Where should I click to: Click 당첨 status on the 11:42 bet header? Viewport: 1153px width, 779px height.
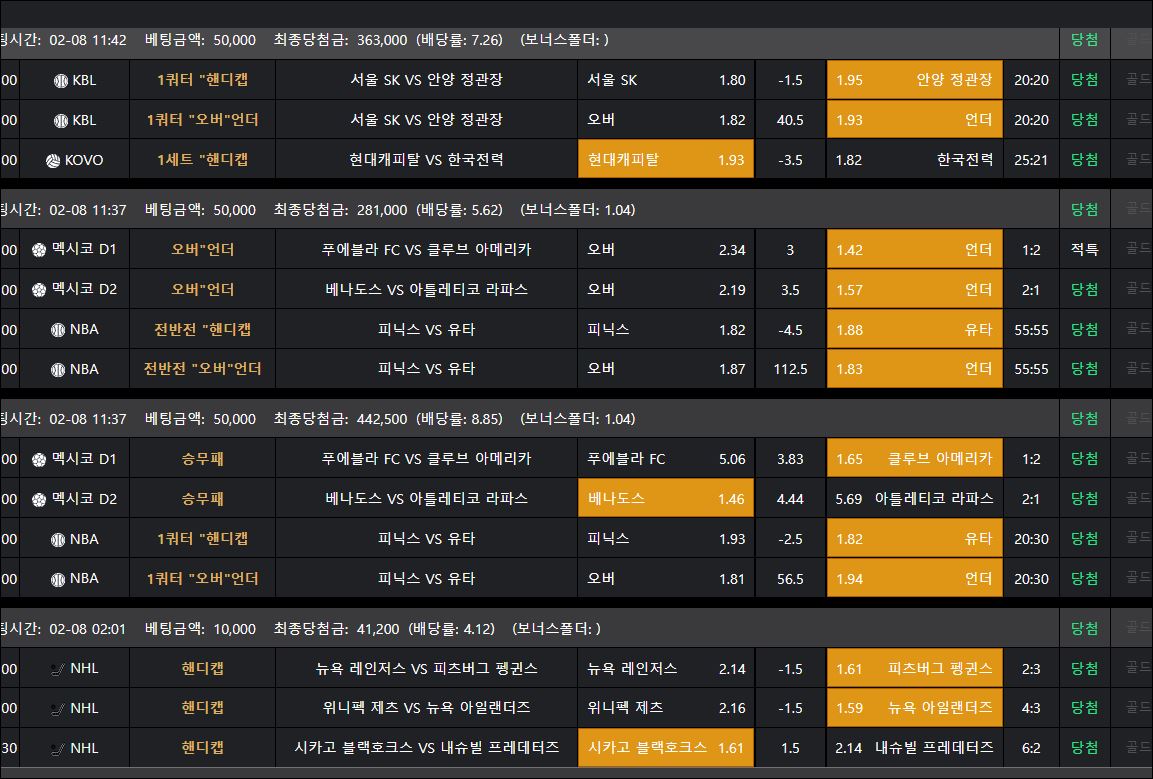point(1084,40)
